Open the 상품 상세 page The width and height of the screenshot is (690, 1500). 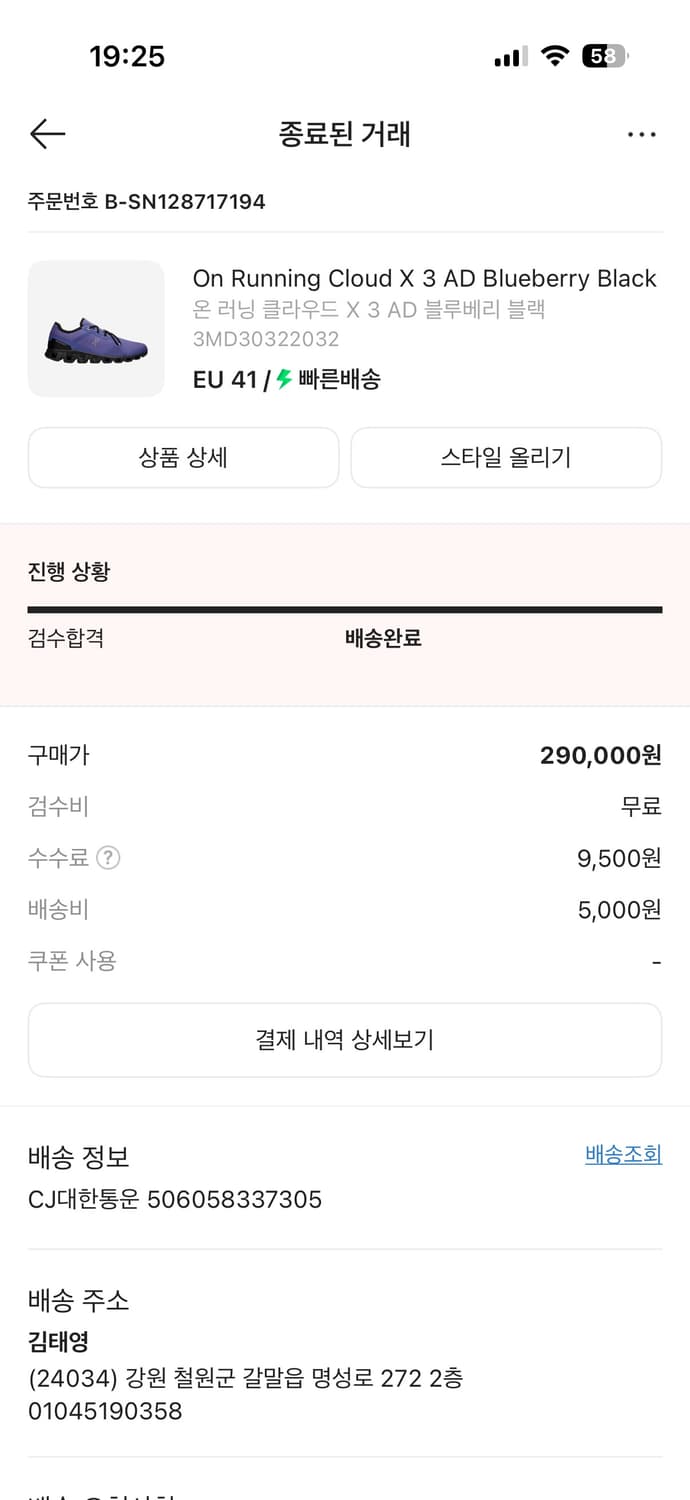183,457
